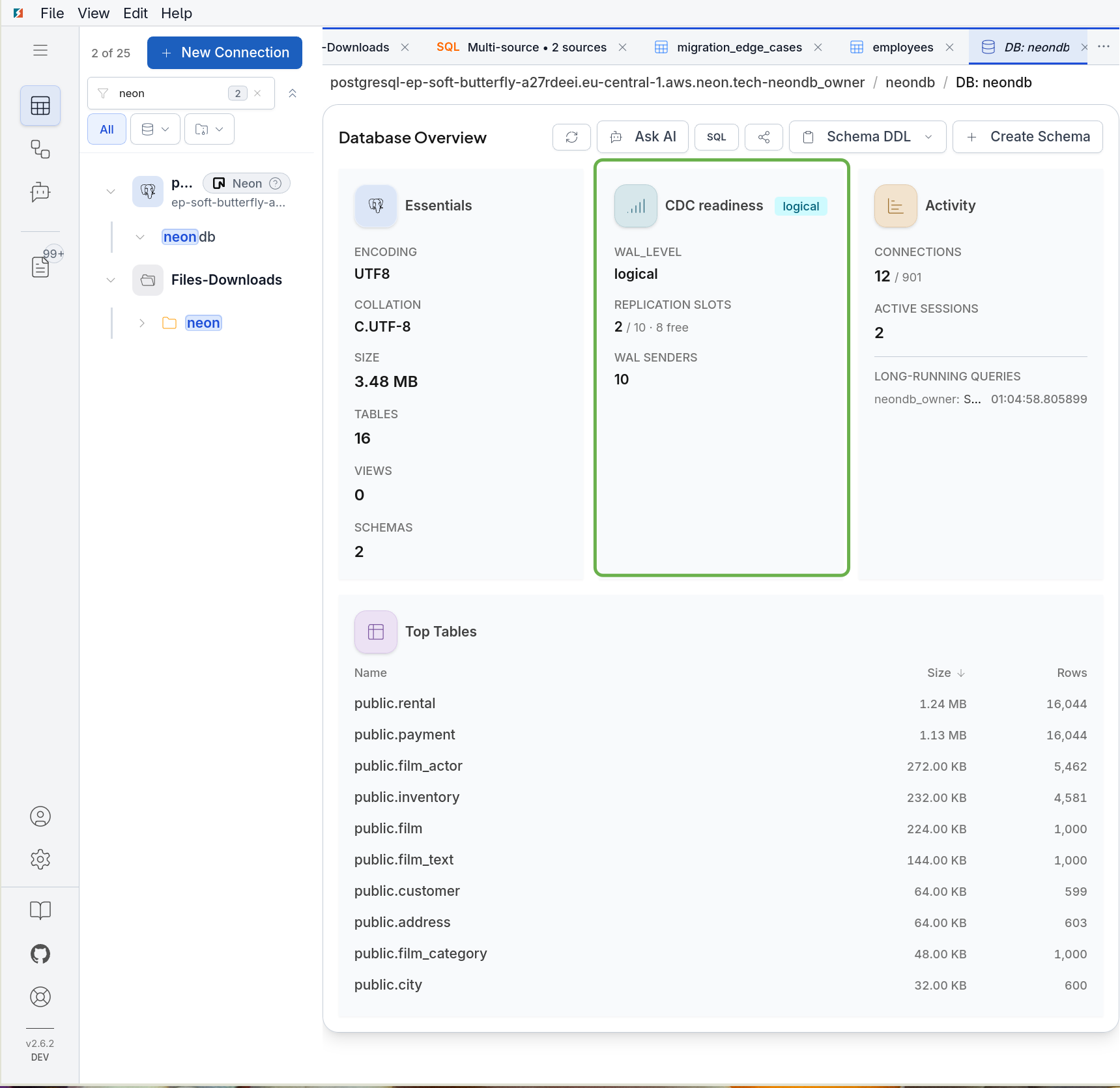The image size is (1120, 1088).
Task: Click the Rows column header
Action: pyautogui.click(x=1072, y=673)
